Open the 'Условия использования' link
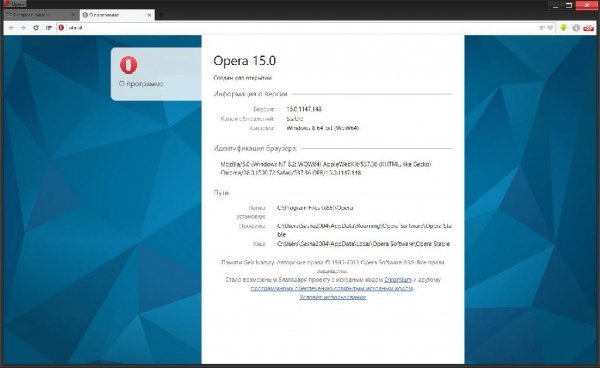600x368 pixels. pos(333,297)
